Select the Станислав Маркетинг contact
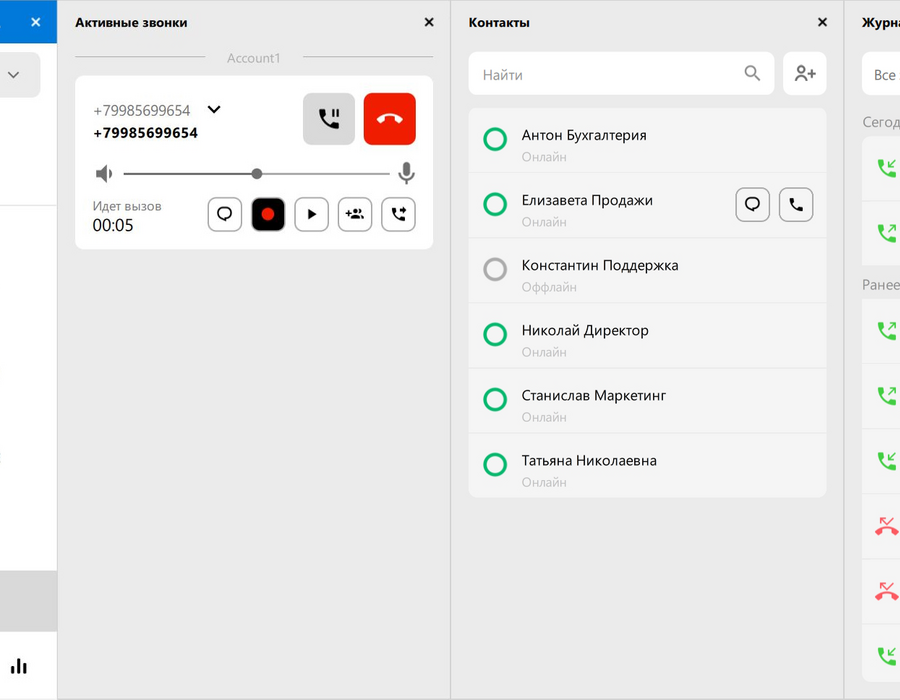Viewport: 900px width, 700px height. (x=647, y=400)
